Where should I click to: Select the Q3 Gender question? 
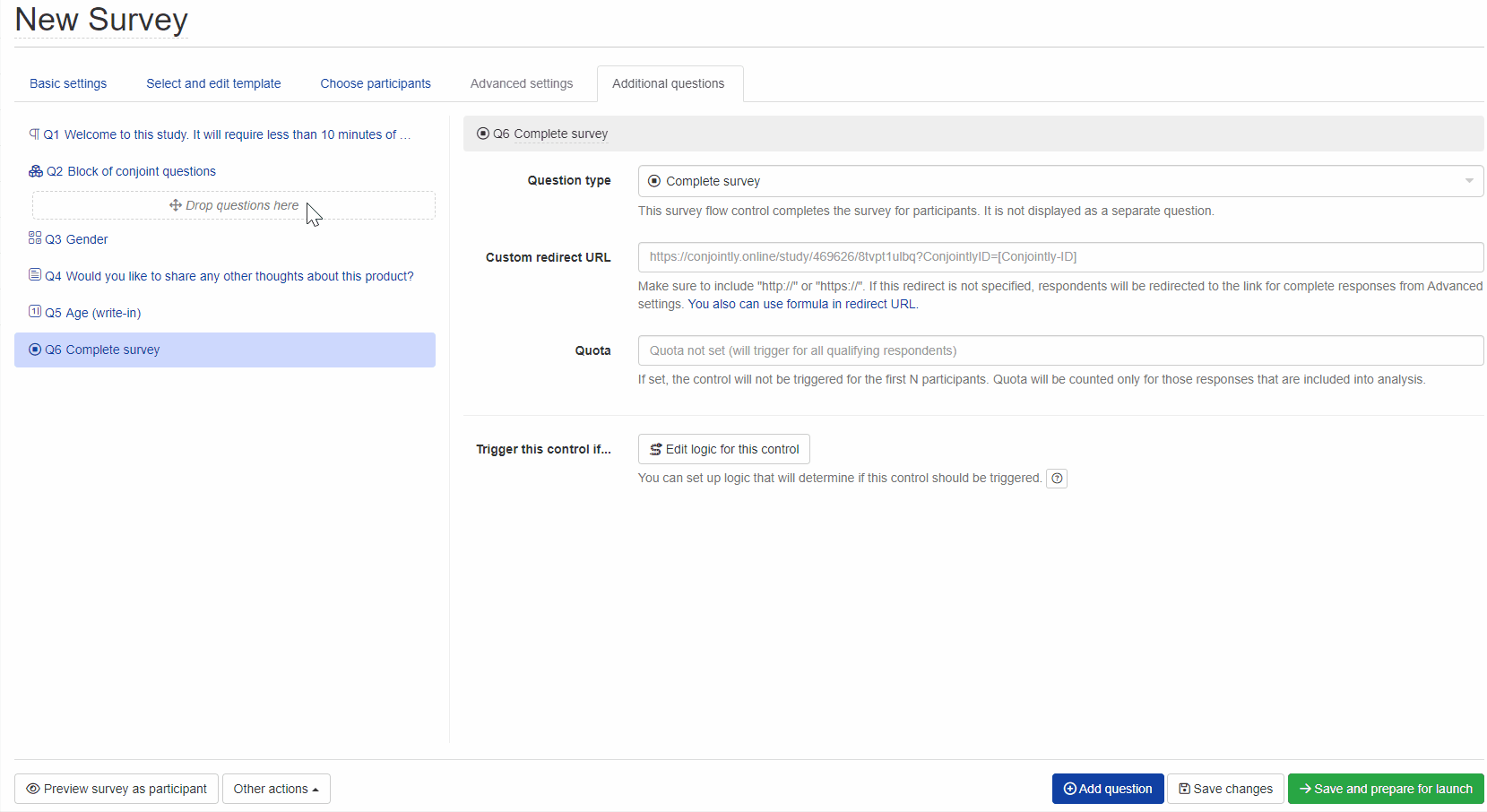225,239
